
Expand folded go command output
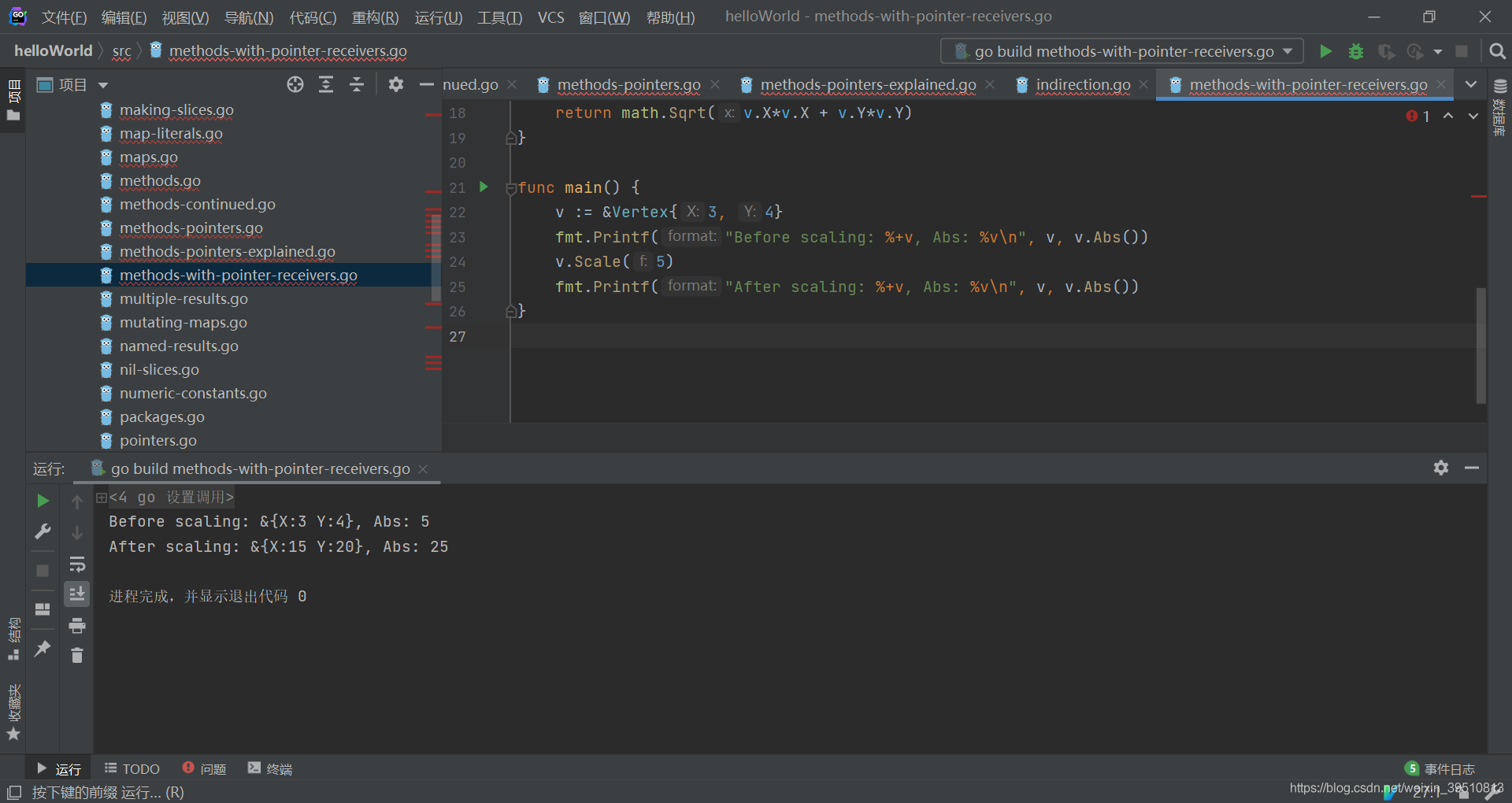(102, 498)
